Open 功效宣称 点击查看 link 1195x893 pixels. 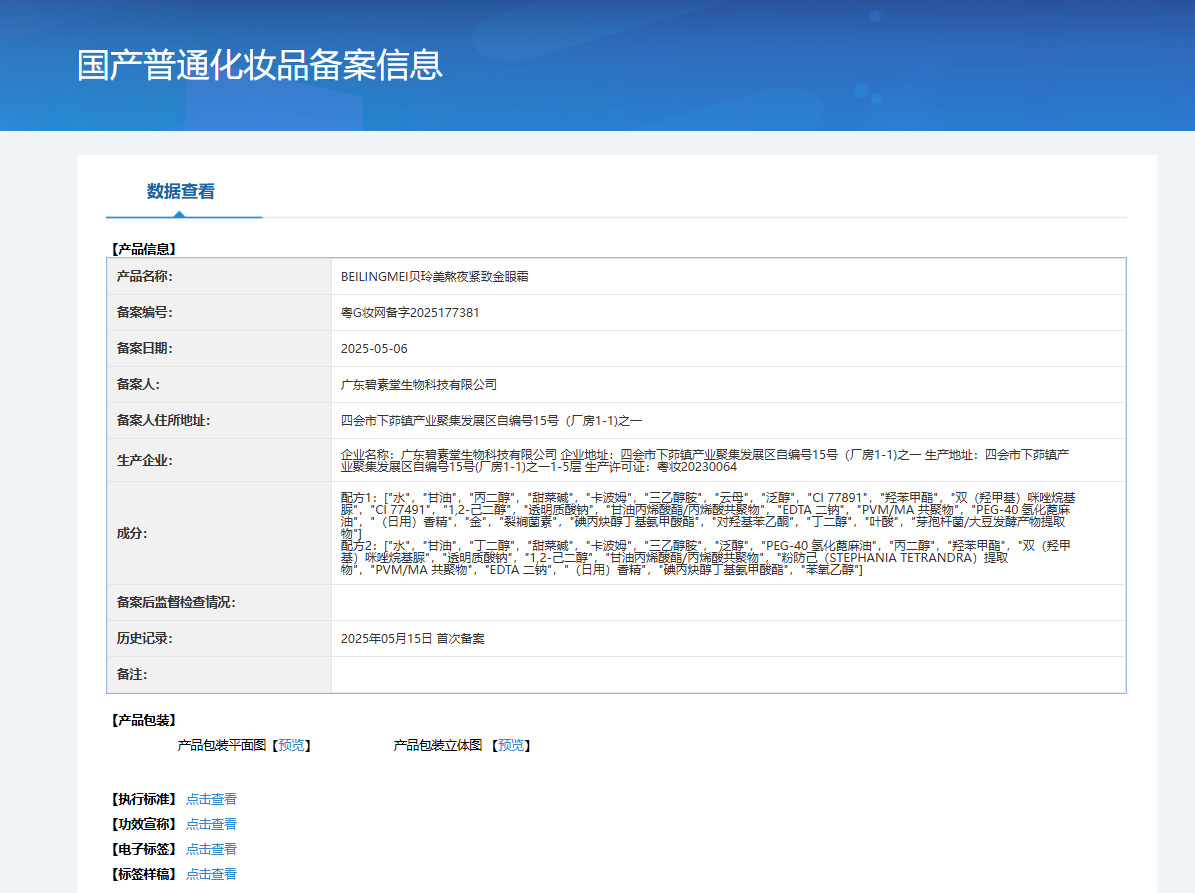(x=211, y=824)
